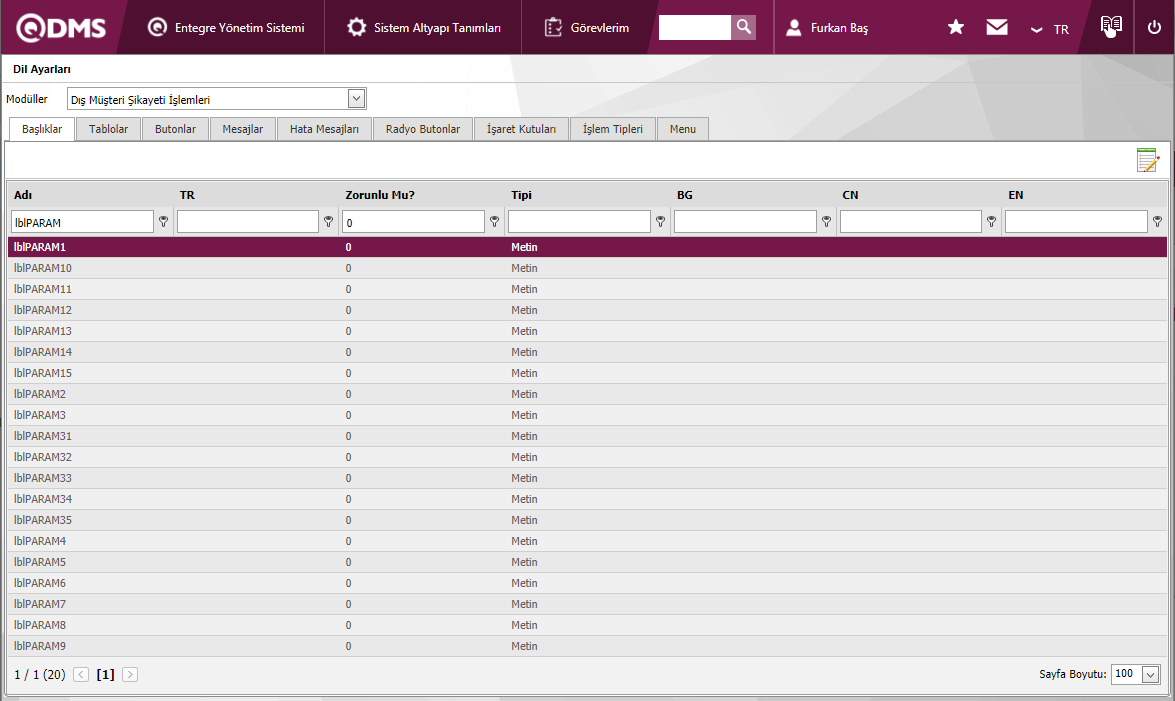Click filter icon for the EN column

coord(1157,222)
